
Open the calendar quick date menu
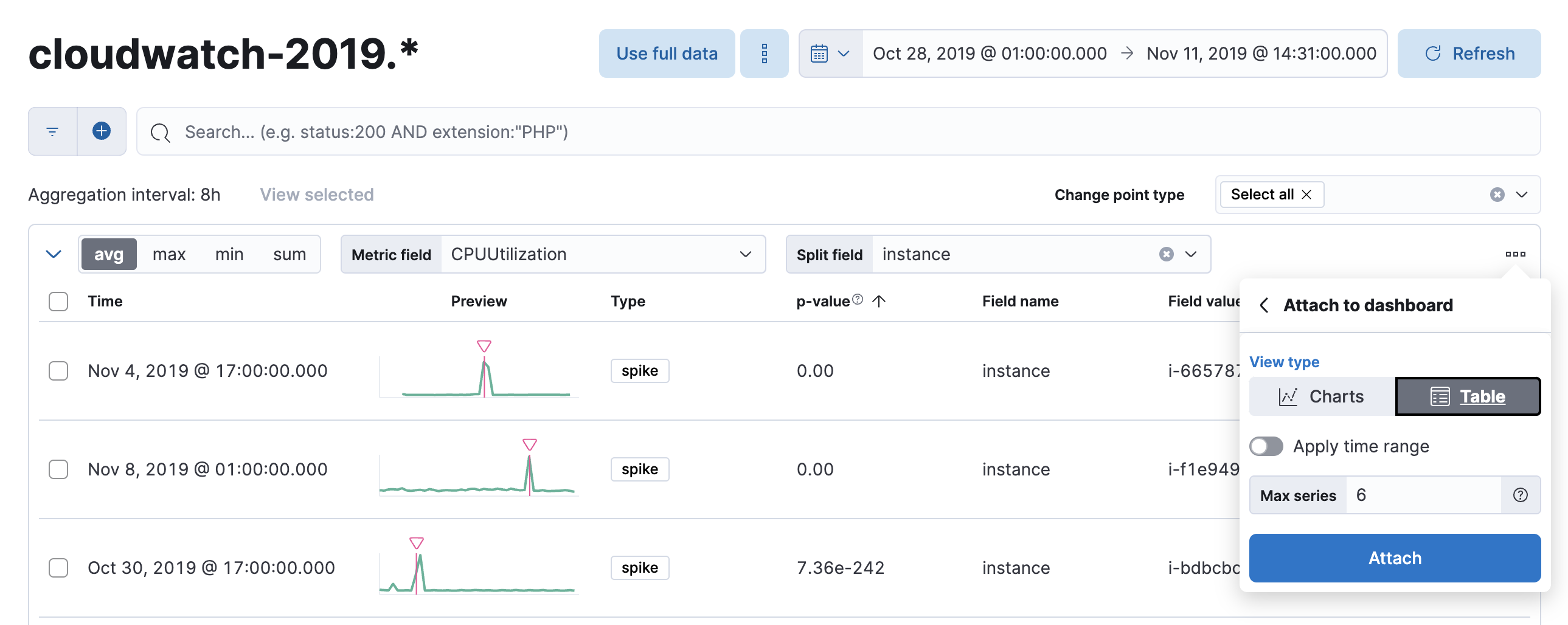click(830, 54)
